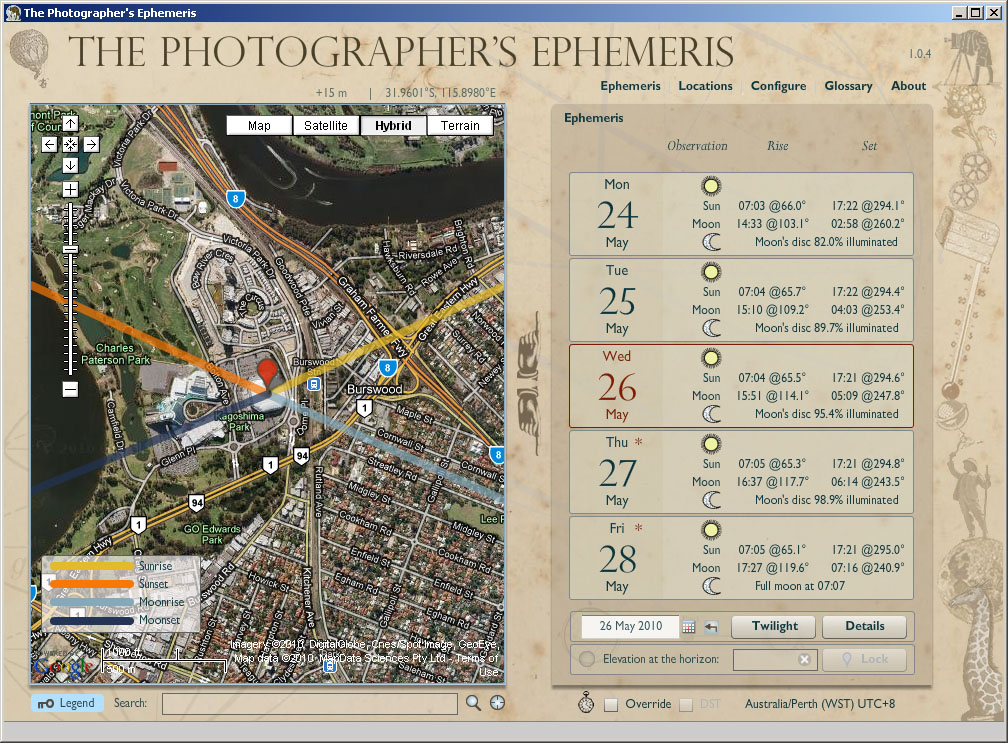
Task: Click the Details button
Action: (x=865, y=626)
